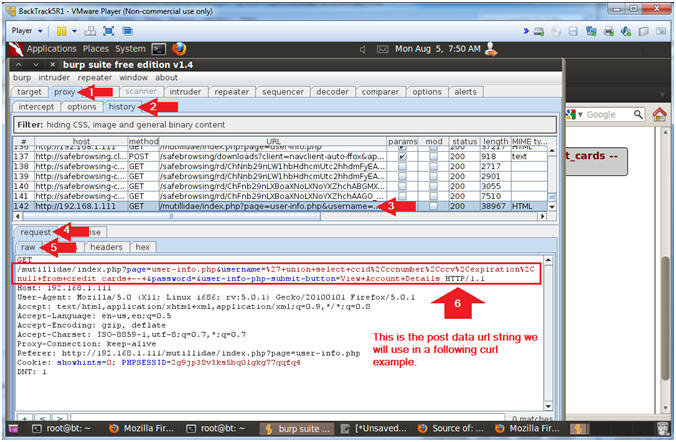Toggle params checkbox for row 139
This screenshot has width=676, height=442.
(402, 176)
